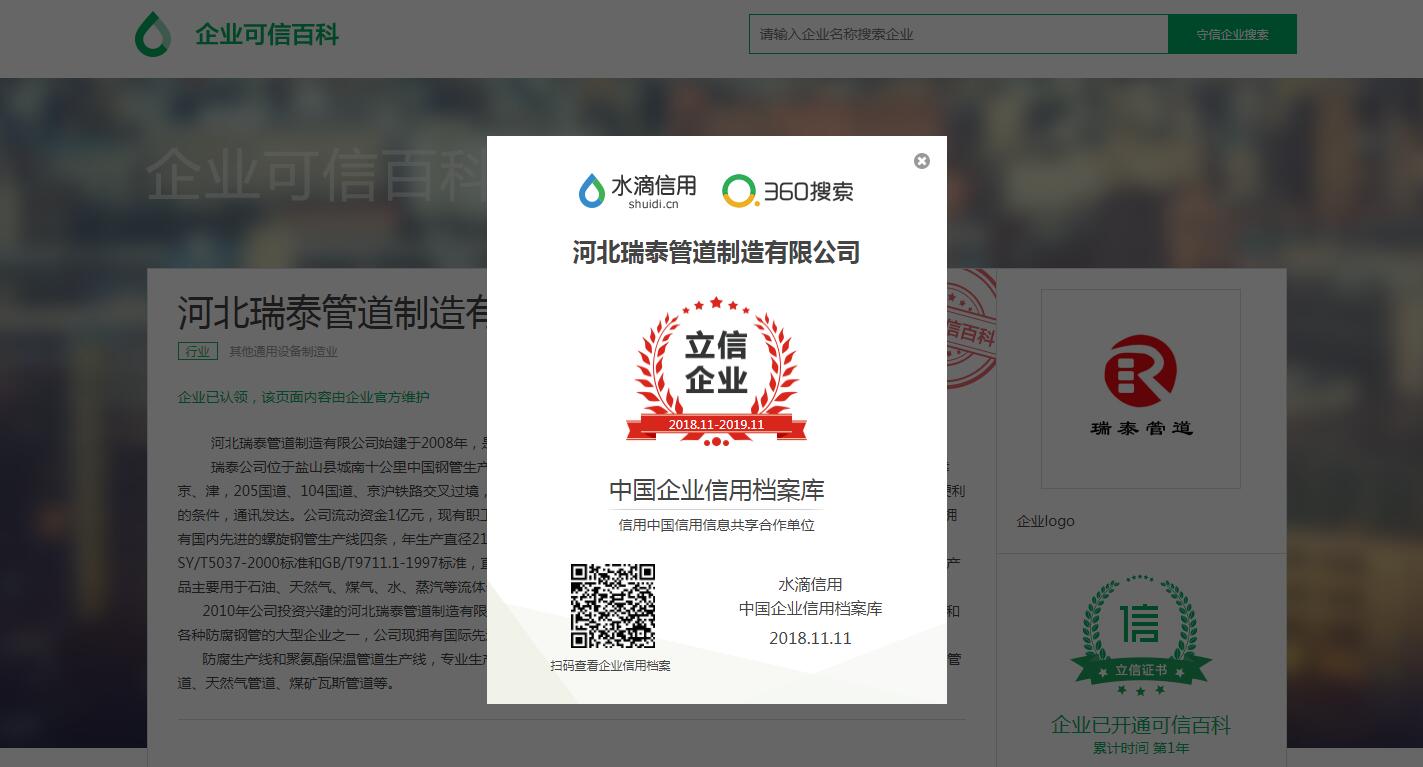Click the green 立信证书 badge icon
This screenshot has height=767, width=1423.
click(x=1141, y=636)
